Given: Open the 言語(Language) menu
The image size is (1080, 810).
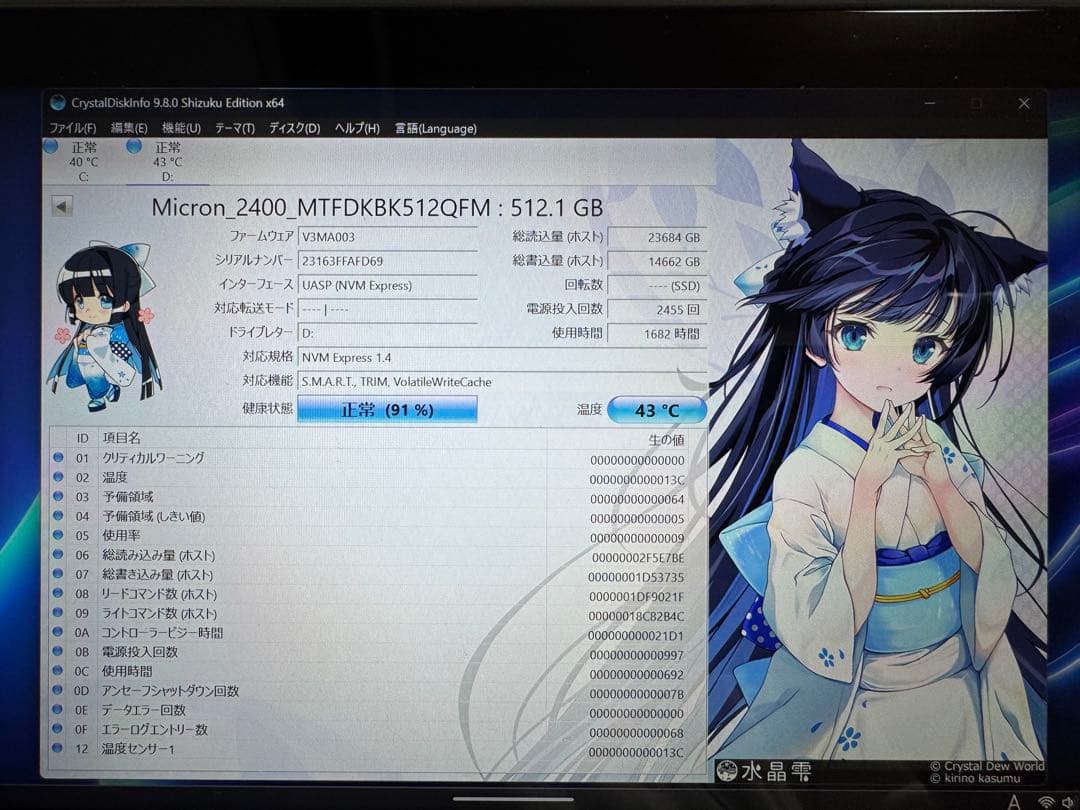Looking at the screenshot, I should pos(435,128).
